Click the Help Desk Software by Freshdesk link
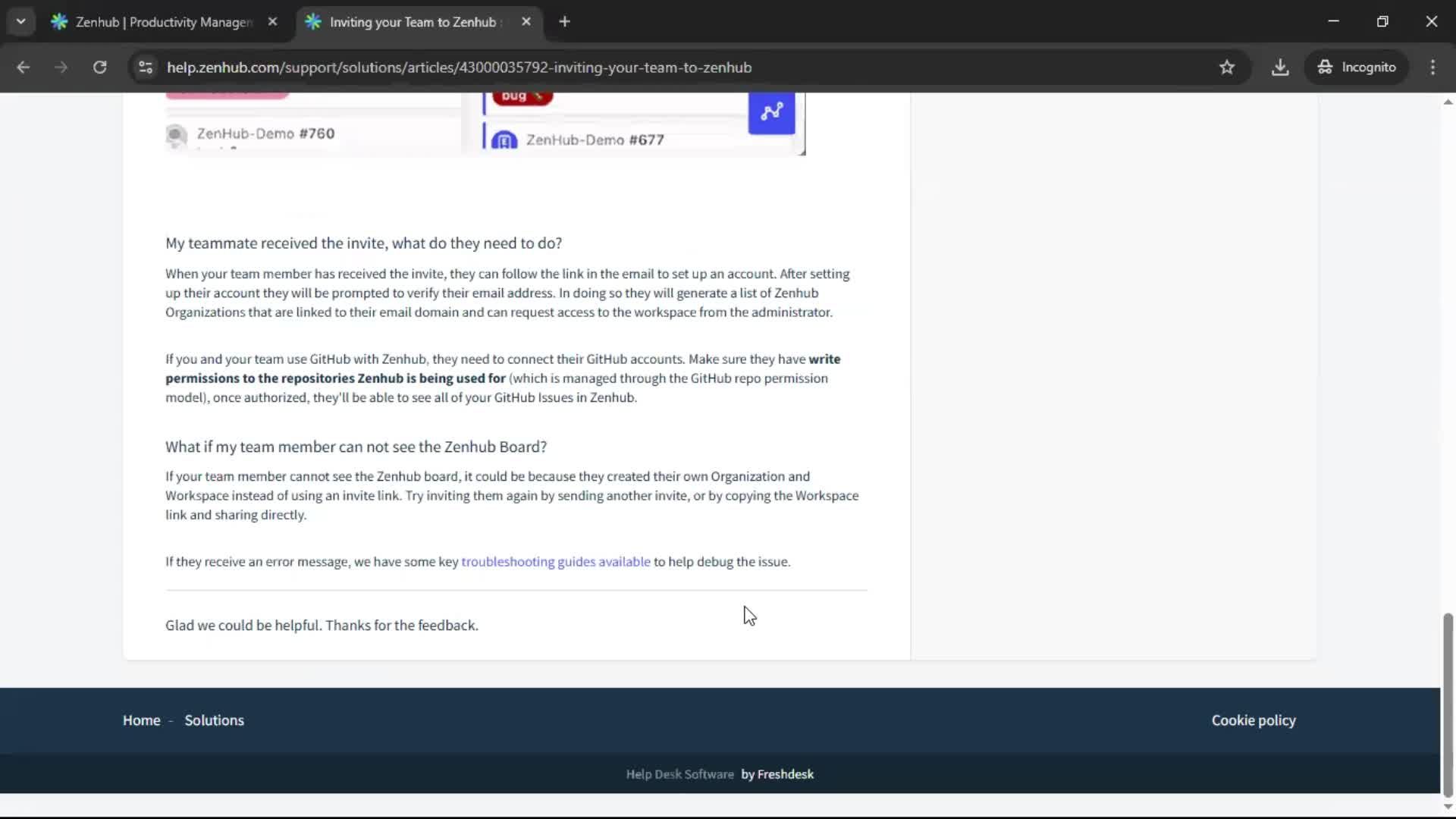1456x819 pixels. 719,773
